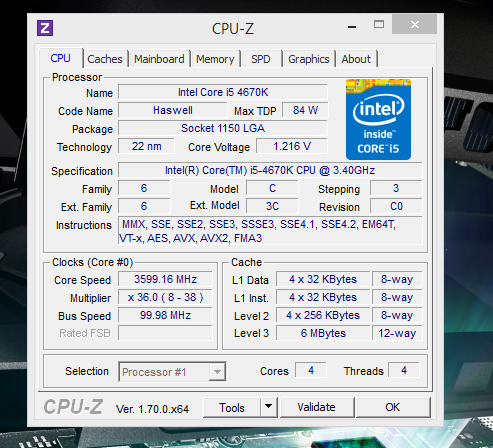This screenshot has width=493, height=448.
Task: Click the CPU-Z purple Z app icon
Action: [45, 28]
